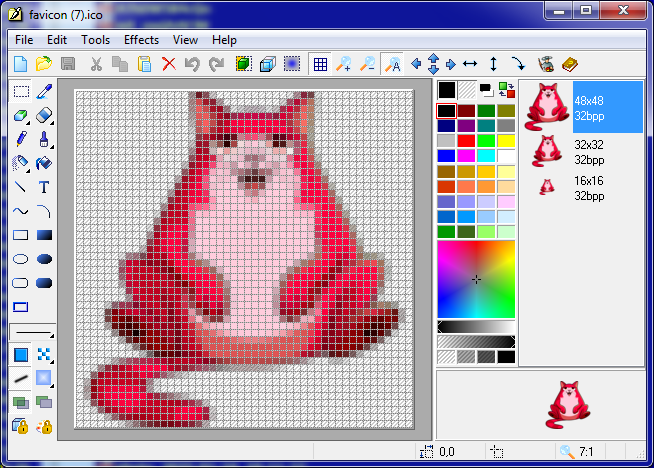The height and width of the screenshot is (468, 654).
Task: Select the paint bucket fill tool
Action: coord(44,163)
